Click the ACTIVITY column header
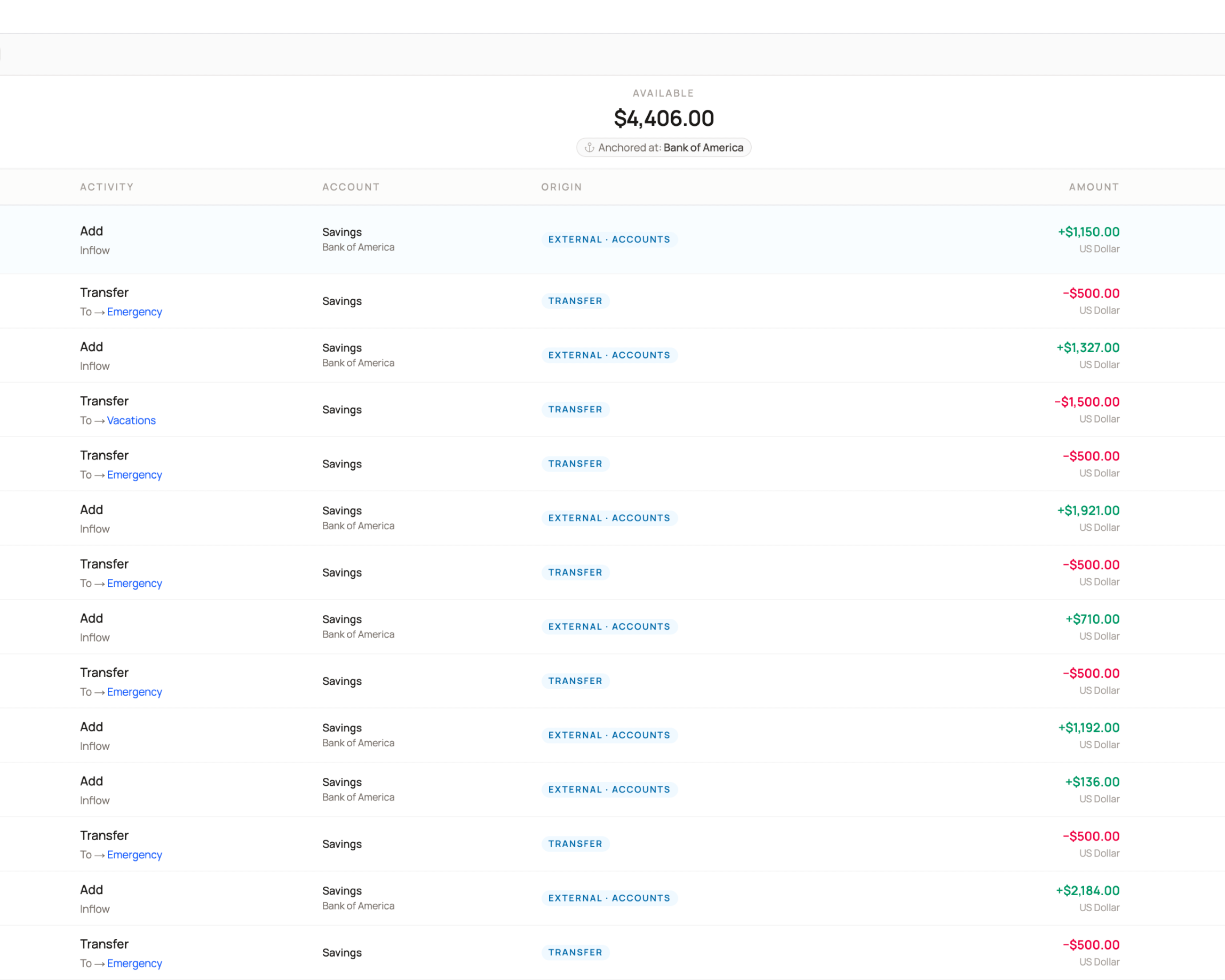This screenshot has width=1225, height=980. (x=107, y=186)
